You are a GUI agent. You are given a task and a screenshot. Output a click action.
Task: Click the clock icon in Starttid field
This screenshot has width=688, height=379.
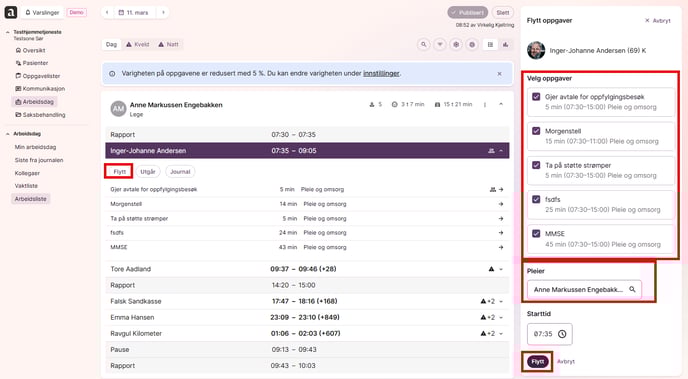tap(562, 334)
